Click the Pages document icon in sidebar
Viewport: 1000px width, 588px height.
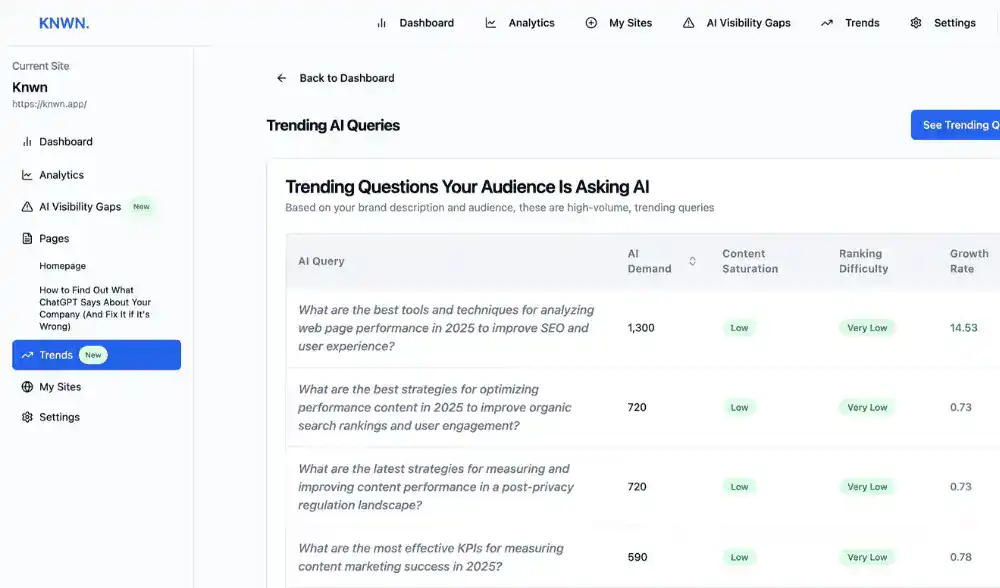pos(27,239)
